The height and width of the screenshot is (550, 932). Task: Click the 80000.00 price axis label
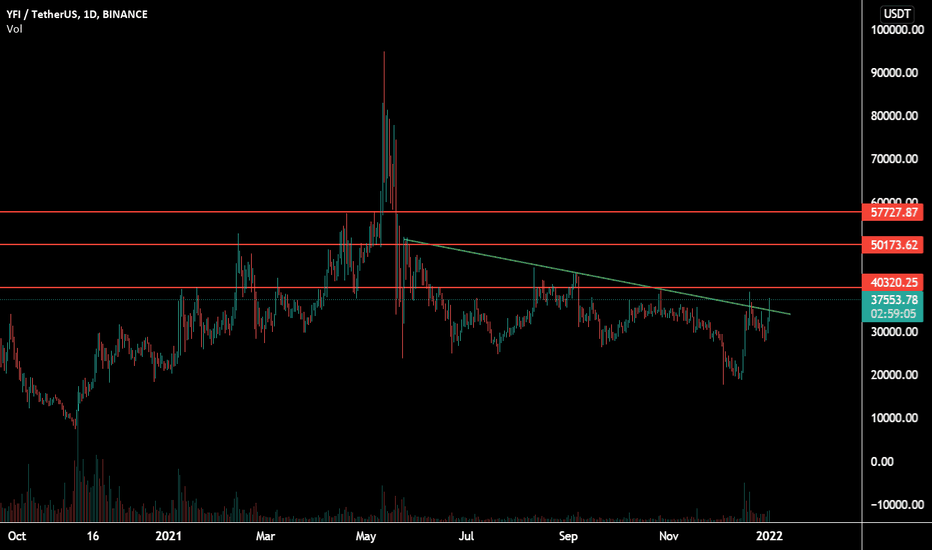click(895, 116)
